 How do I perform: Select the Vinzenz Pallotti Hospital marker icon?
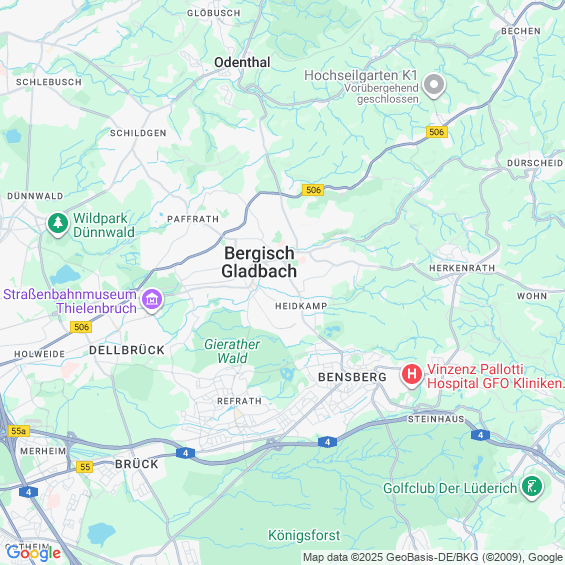point(412,375)
